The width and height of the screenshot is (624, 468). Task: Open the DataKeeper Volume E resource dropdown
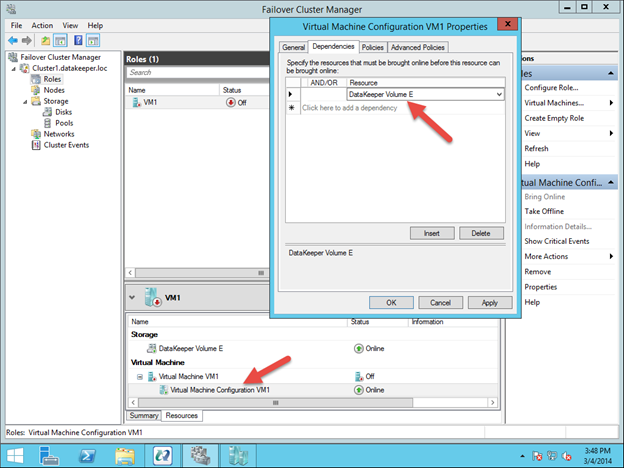pos(497,94)
